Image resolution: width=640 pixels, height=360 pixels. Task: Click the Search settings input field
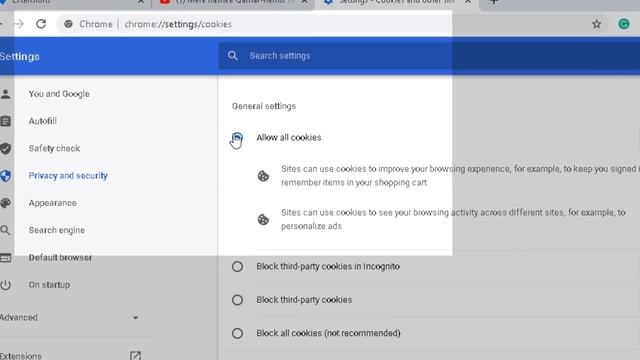tap(429, 56)
